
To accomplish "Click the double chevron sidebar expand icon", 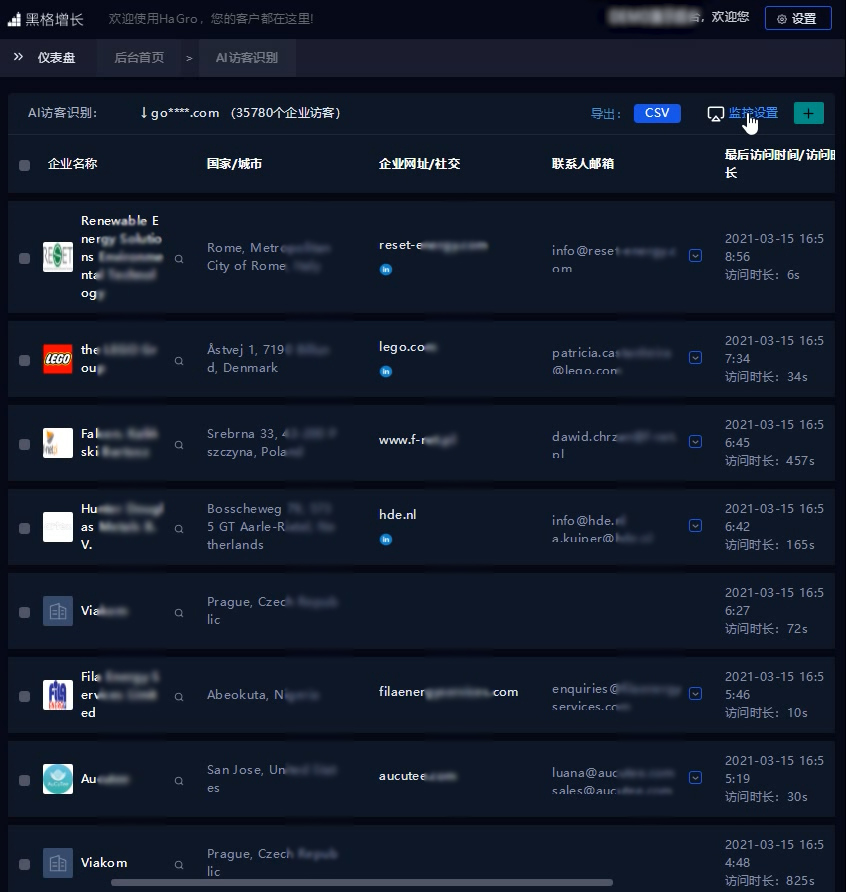I will 18,58.
